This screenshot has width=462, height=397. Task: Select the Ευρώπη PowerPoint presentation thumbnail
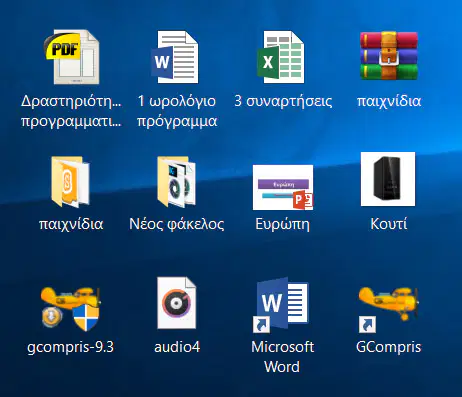pos(283,187)
